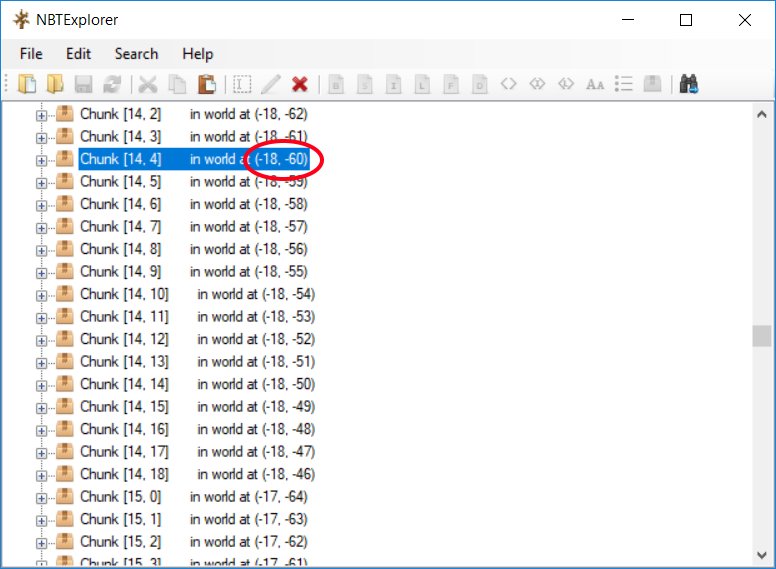Click the Open Folder toolbar icon
Image resolution: width=776 pixels, height=569 pixels.
pos(55,84)
